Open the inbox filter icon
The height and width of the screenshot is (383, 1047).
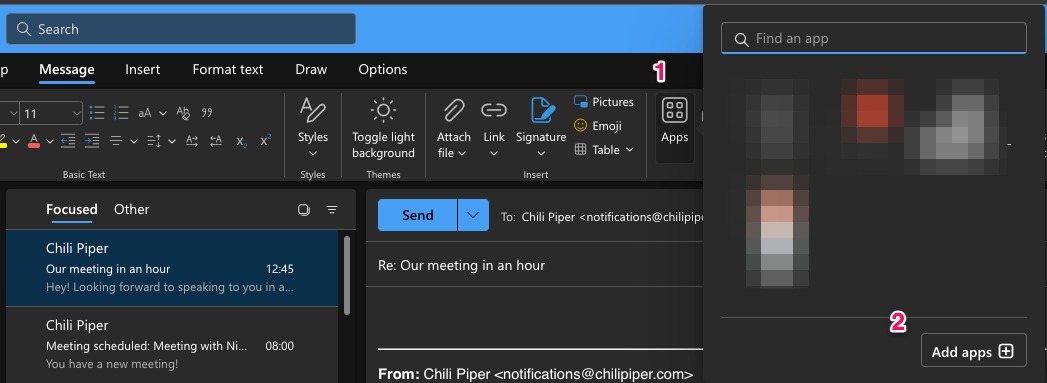[332, 210]
